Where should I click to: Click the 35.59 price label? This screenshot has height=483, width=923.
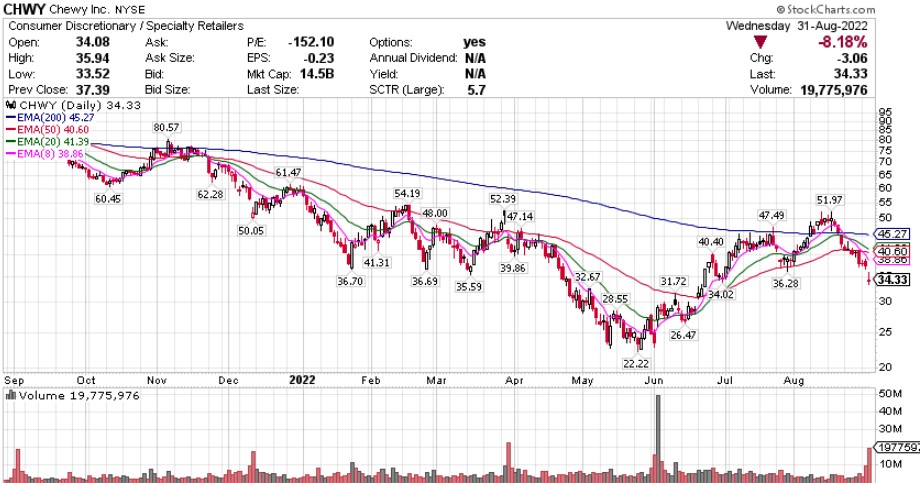tap(469, 287)
